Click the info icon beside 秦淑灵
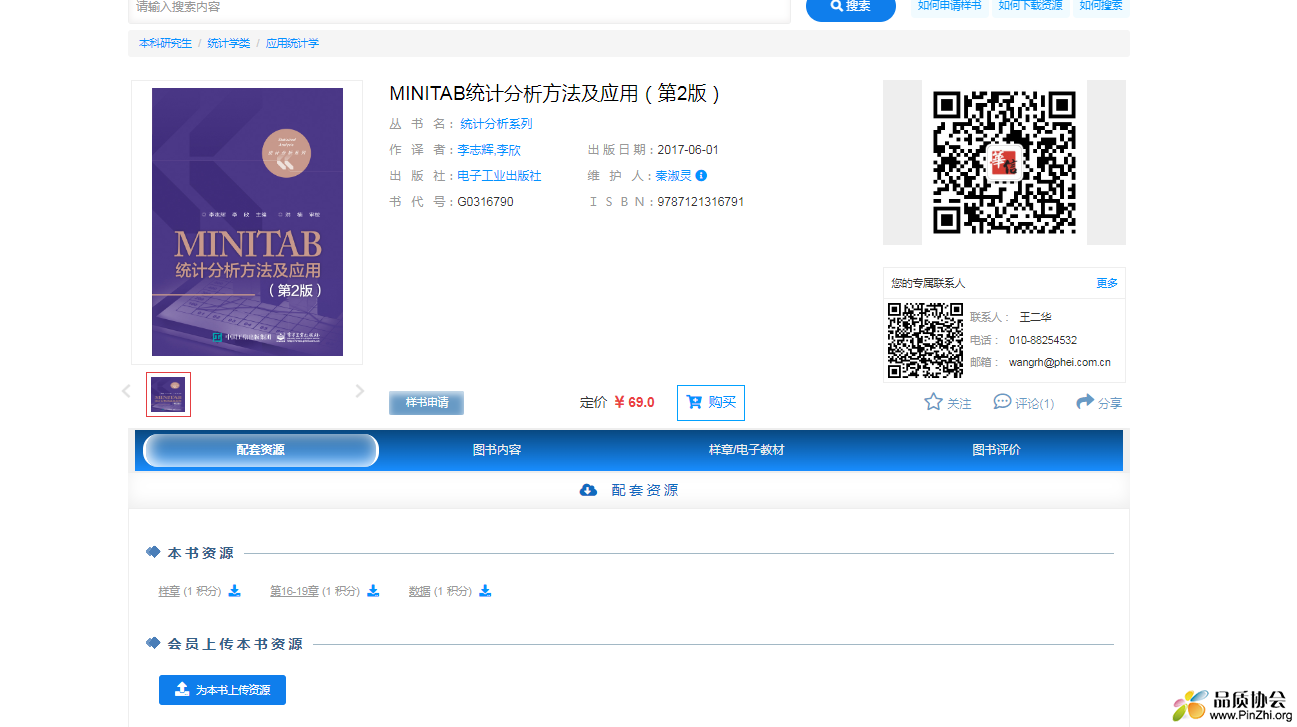 (x=701, y=176)
